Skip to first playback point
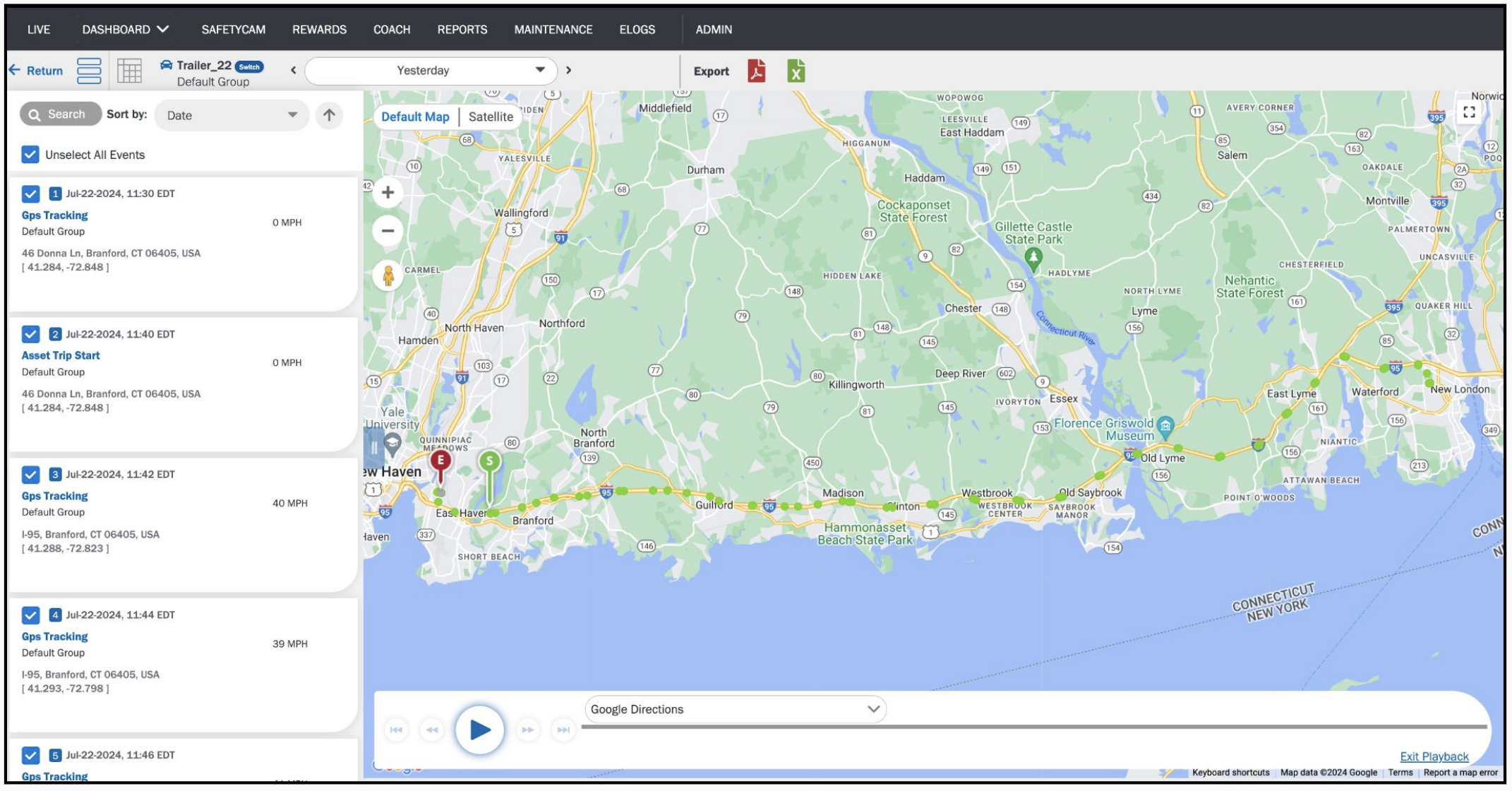The image size is (1512, 791). point(396,730)
